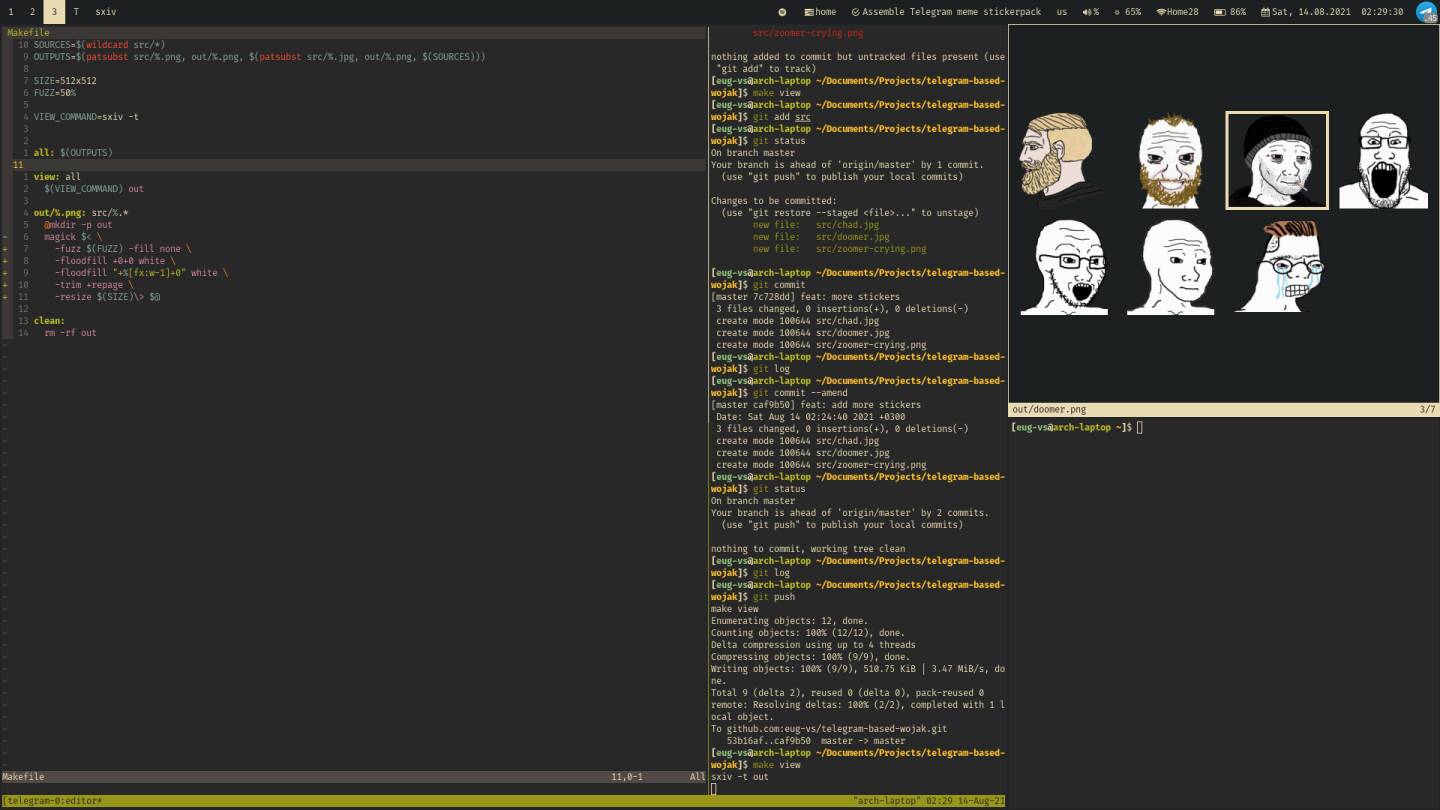Click the brightness dot icon before 65%
This screenshot has height=810, width=1440.
(1119, 12)
